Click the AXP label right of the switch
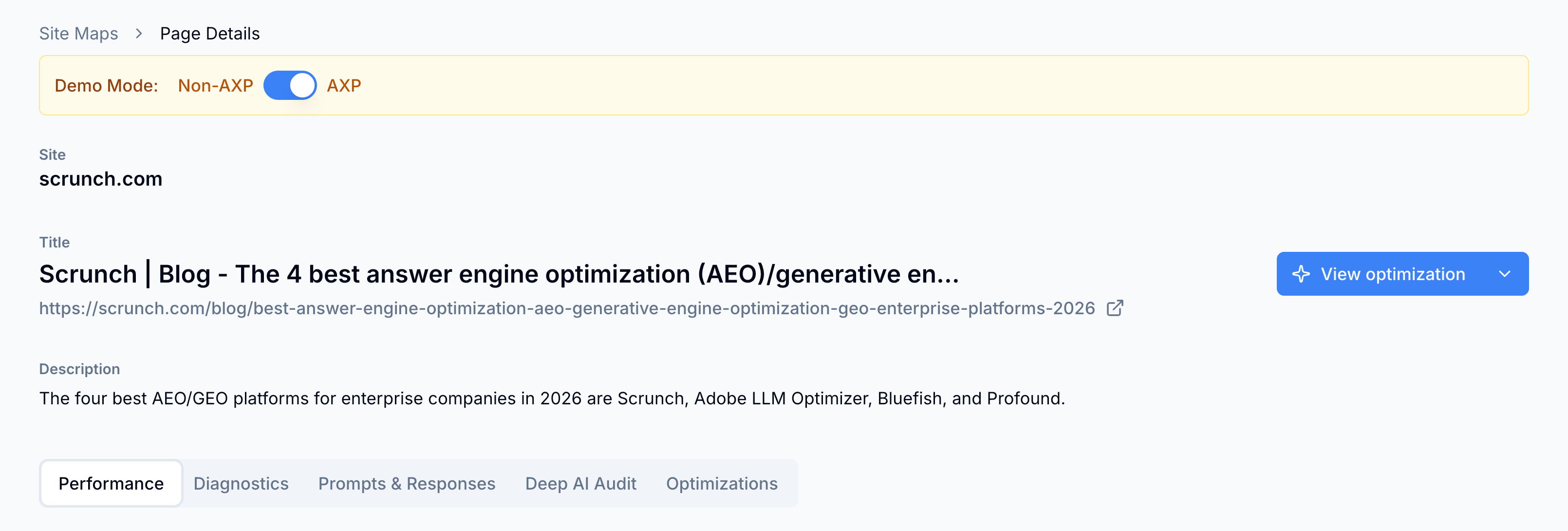 344,85
